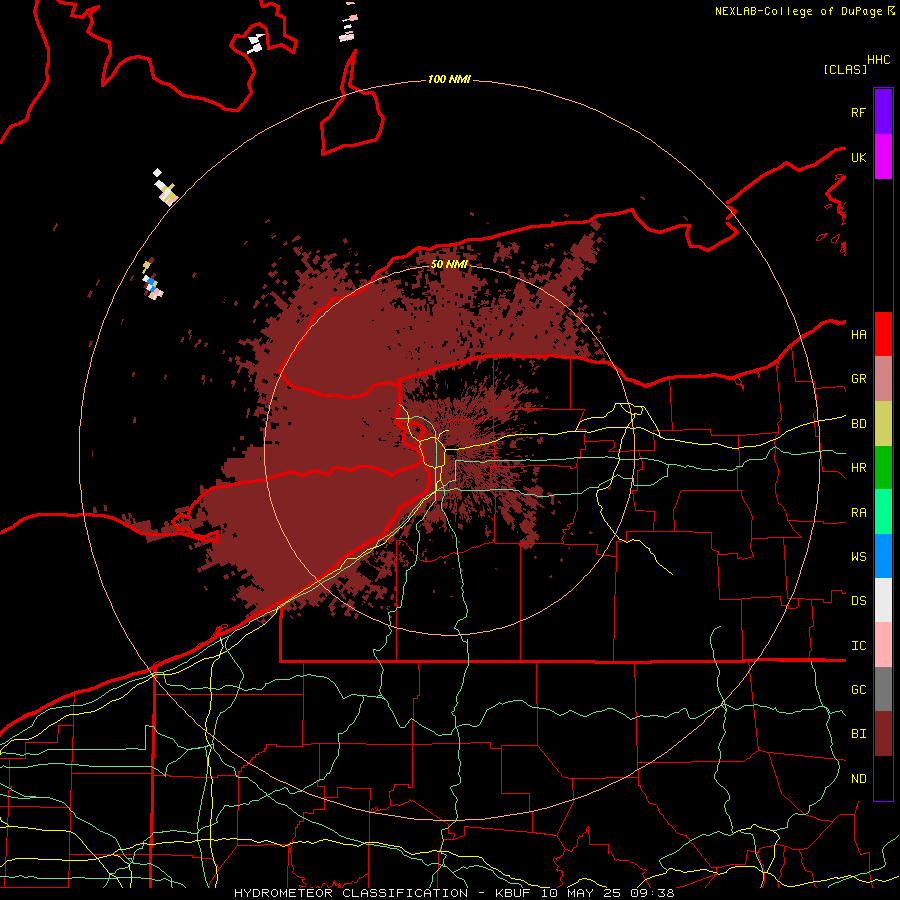The width and height of the screenshot is (900, 900).
Task: Click the GC gray legend swatch
Action: (x=883, y=689)
